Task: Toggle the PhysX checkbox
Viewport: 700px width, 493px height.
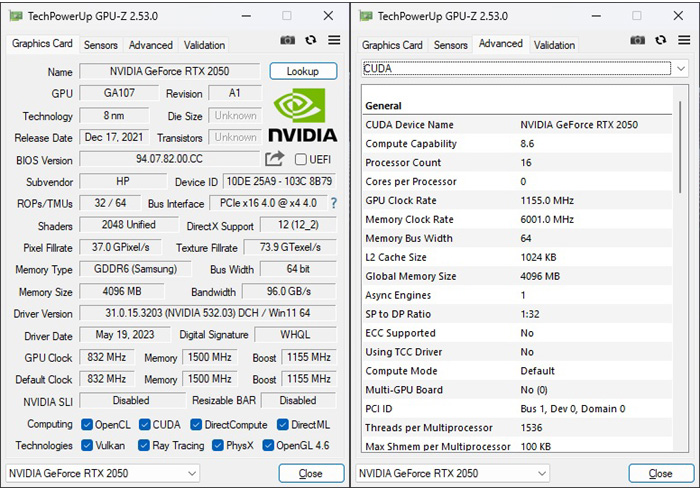Action: 218,445
